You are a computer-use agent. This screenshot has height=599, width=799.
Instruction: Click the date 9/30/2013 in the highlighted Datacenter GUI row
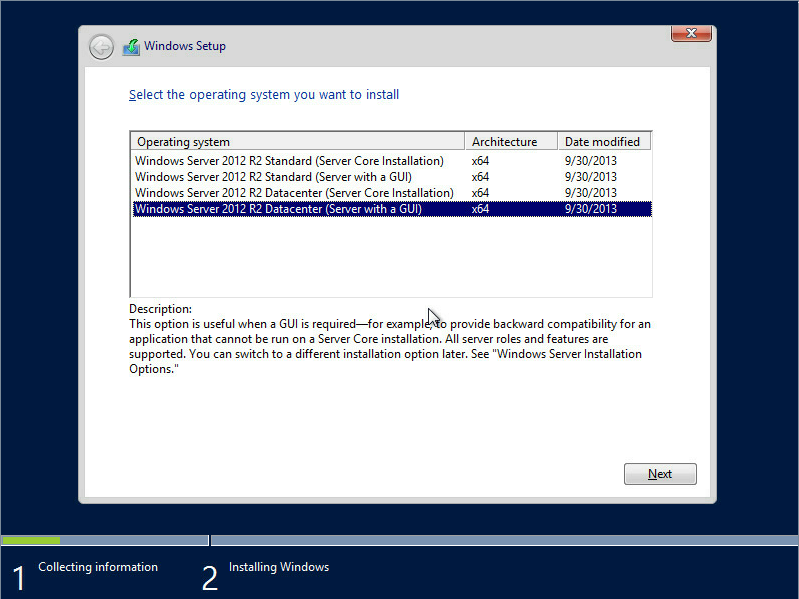point(591,209)
